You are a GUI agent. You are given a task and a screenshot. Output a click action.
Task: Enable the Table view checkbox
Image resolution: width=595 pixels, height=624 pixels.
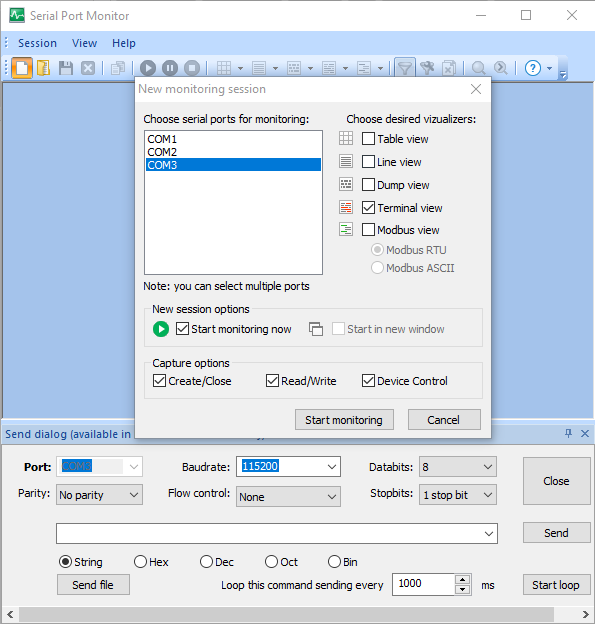click(368, 139)
